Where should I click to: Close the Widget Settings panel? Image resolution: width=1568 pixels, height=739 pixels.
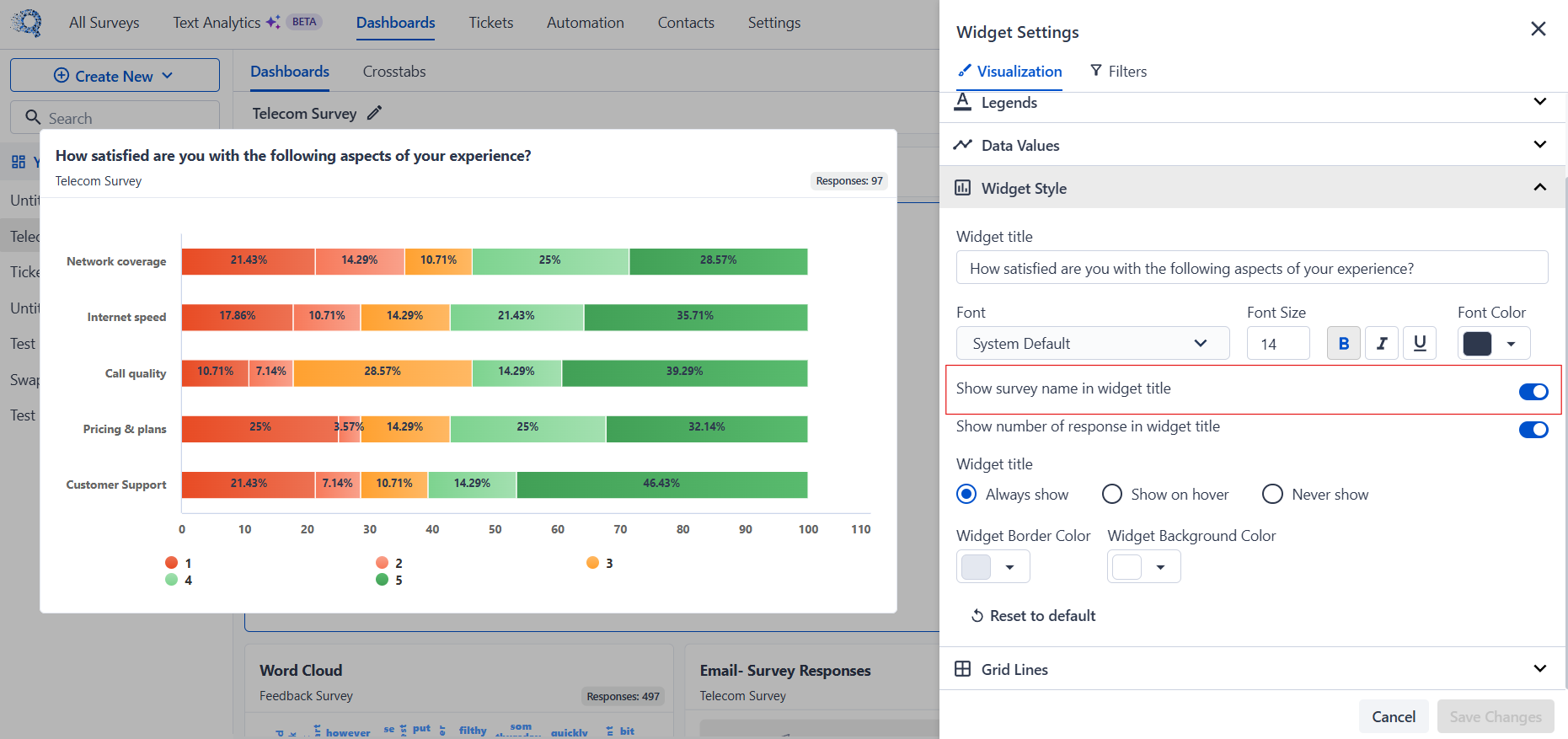coord(1538,29)
